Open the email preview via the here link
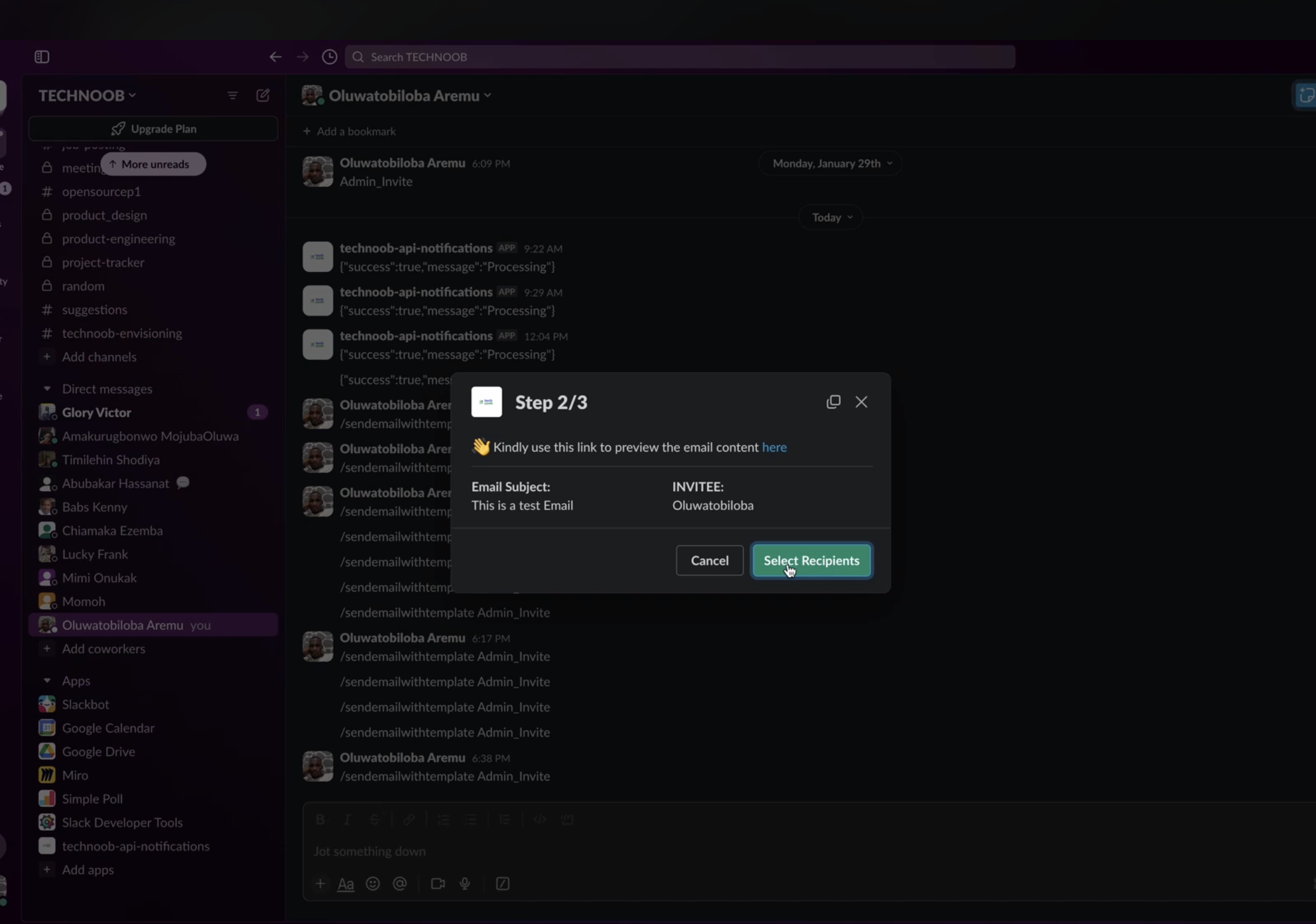This screenshot has width=1316, height=924. (x=774, y=446)
